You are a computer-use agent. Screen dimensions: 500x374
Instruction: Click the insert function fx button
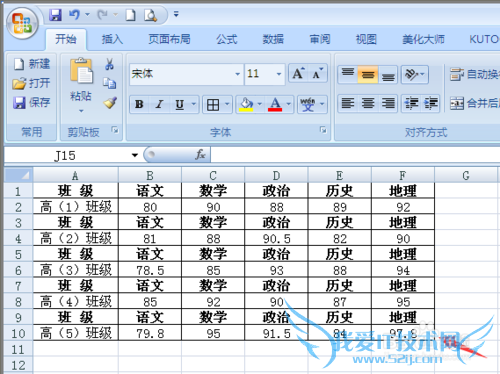[x=200, y=155]
